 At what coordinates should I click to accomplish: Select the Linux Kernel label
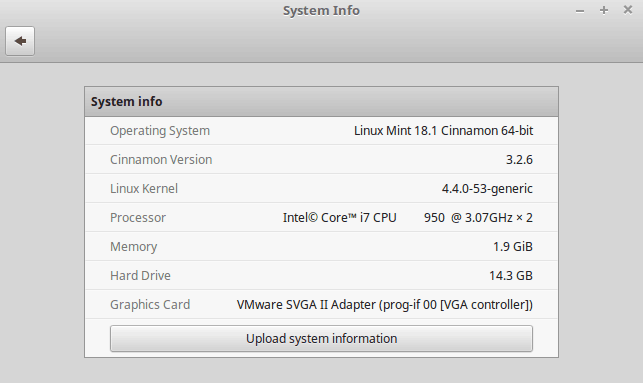144,189
